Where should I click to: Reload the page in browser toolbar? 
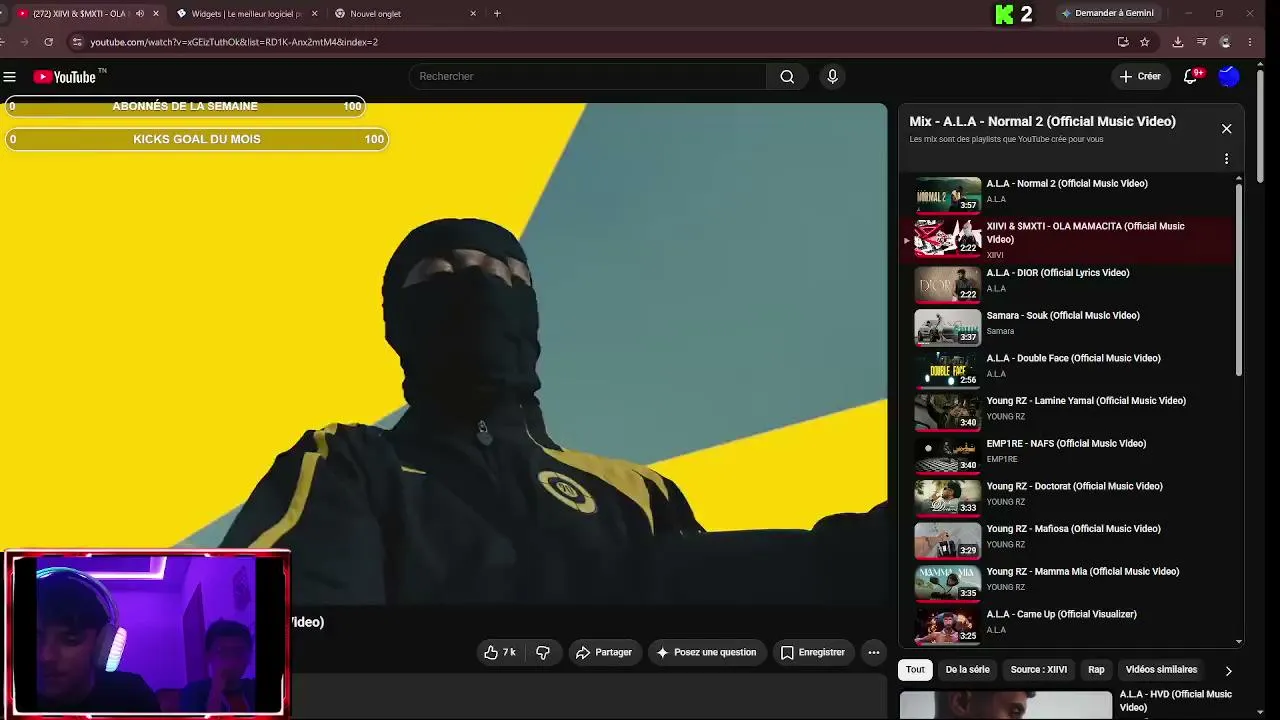(x=48, y=42)
